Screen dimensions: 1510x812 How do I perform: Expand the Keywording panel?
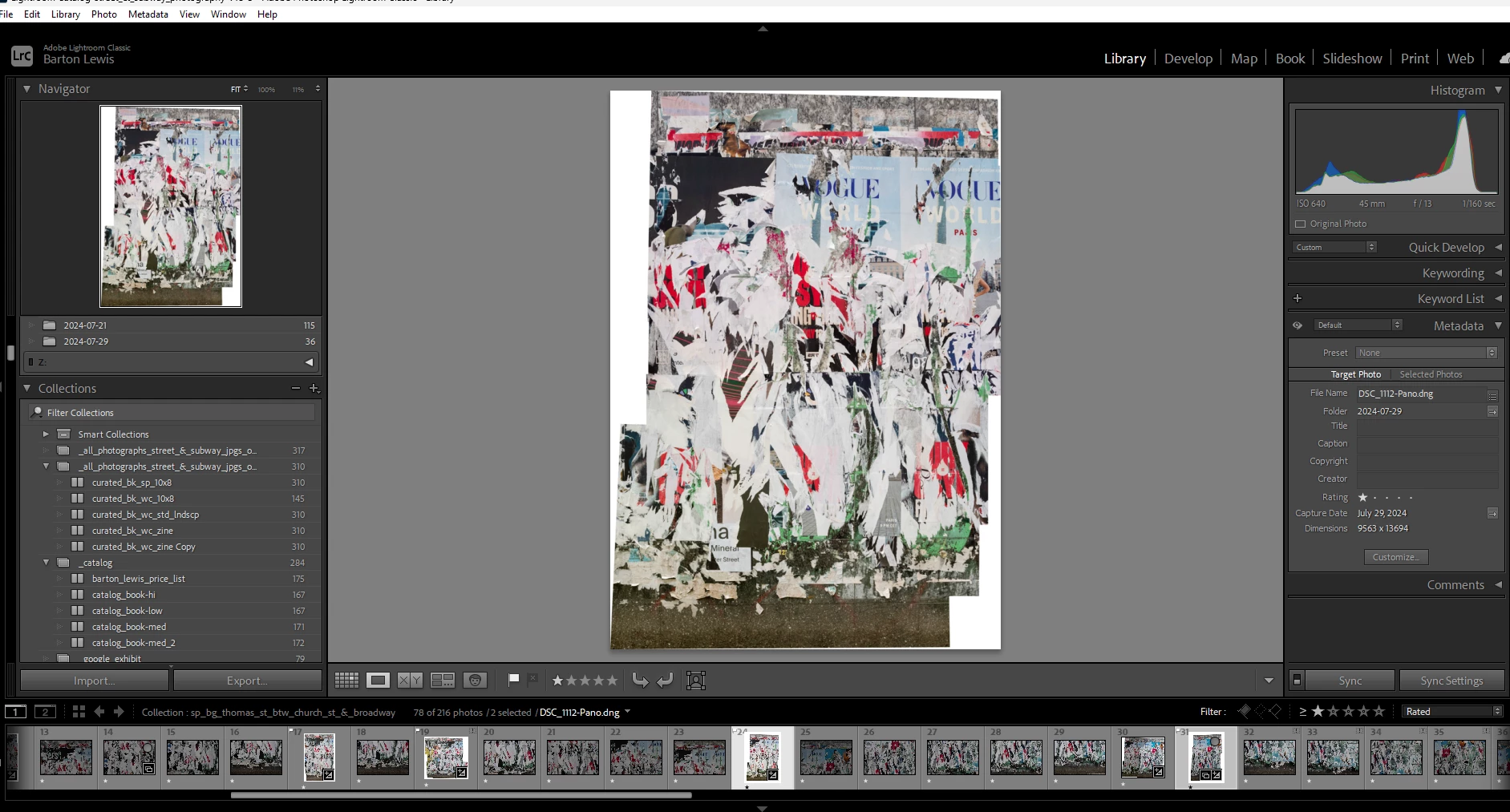1498,273
